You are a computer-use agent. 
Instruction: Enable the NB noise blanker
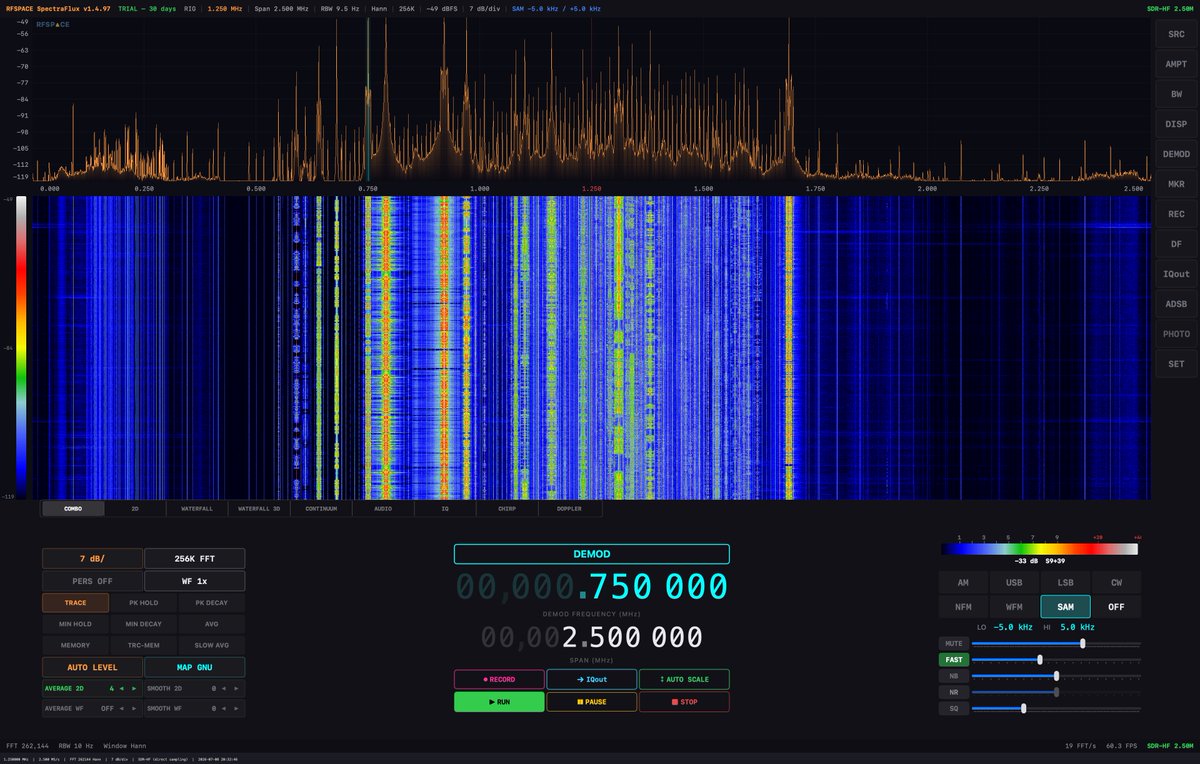coord(954,676)
